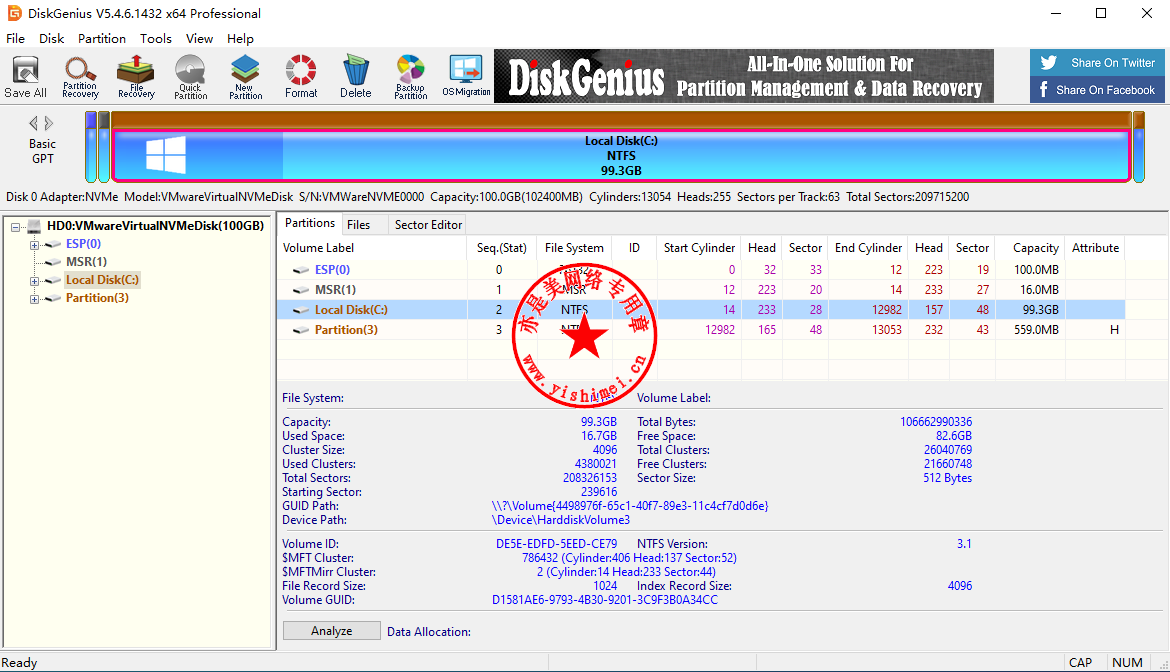Image resolution: width=1170 pixels, height=672 pixels.
Task: Expand the Local Disk(C:) tree node
Action: (34, 281)
